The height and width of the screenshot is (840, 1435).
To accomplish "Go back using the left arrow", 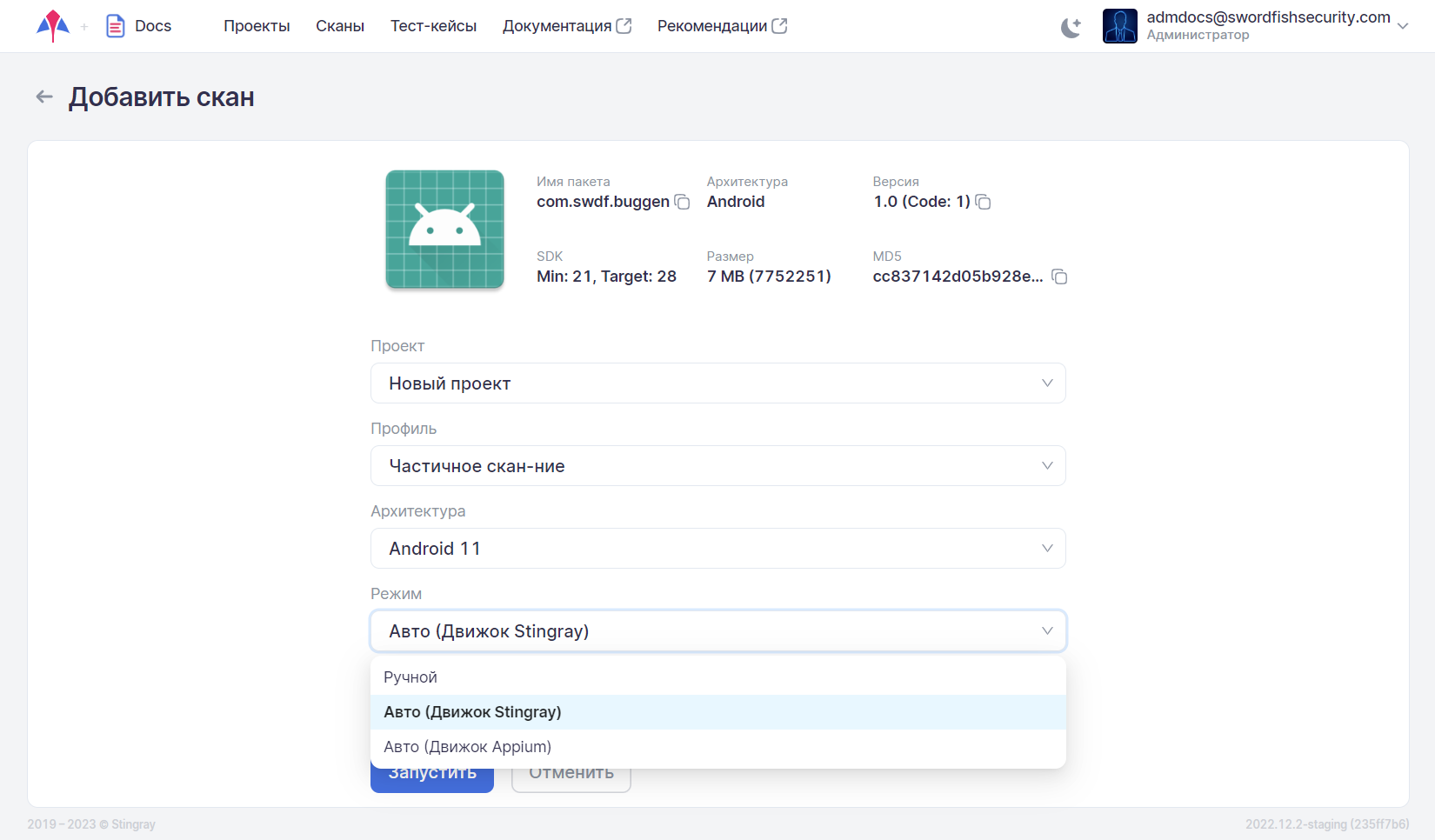I will point(44,97).
